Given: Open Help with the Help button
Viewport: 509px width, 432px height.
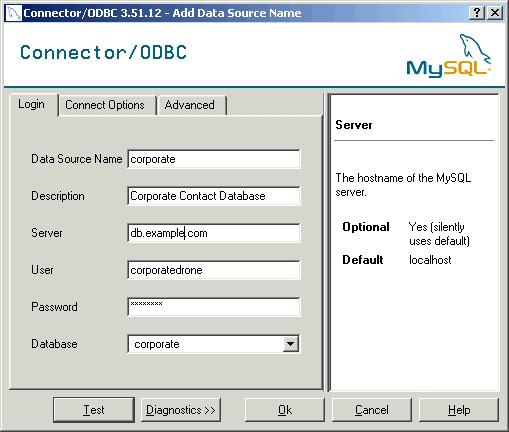Looking at the screenshot, I should 459,410.
